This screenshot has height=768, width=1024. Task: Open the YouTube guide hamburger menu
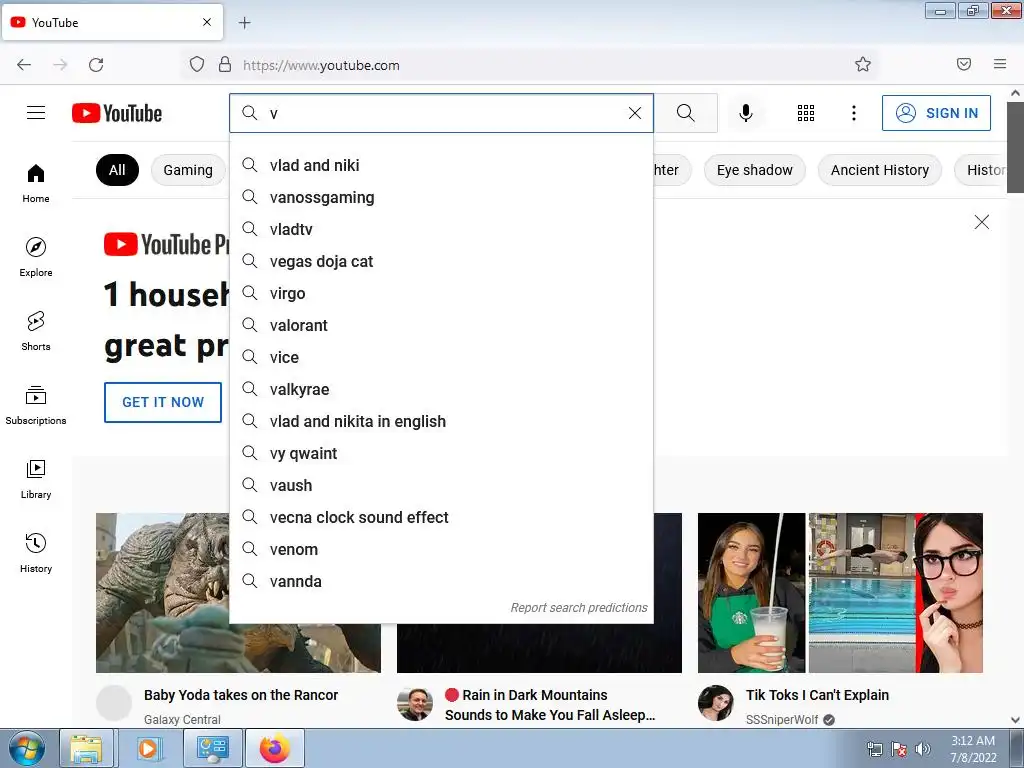[36, 113]
